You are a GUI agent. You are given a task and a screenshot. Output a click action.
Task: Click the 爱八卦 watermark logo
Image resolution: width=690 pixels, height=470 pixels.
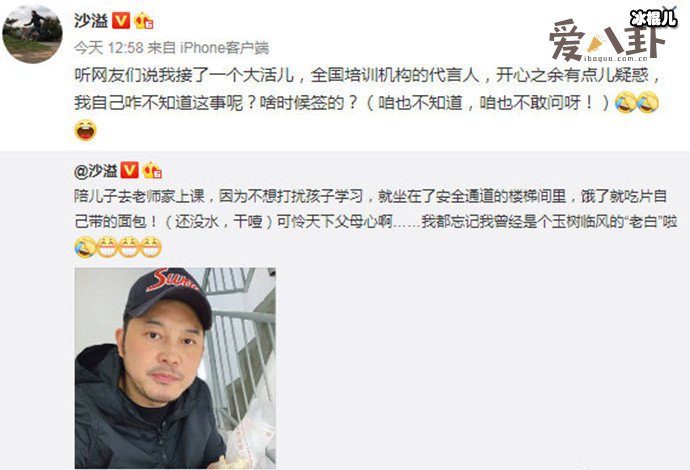[606, 42]
